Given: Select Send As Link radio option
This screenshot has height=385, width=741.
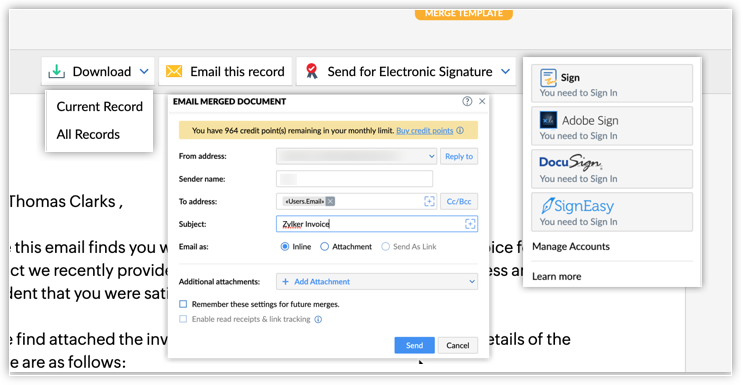Looking at the screenshot, I should pyautogui.click(x=385, y=247).
